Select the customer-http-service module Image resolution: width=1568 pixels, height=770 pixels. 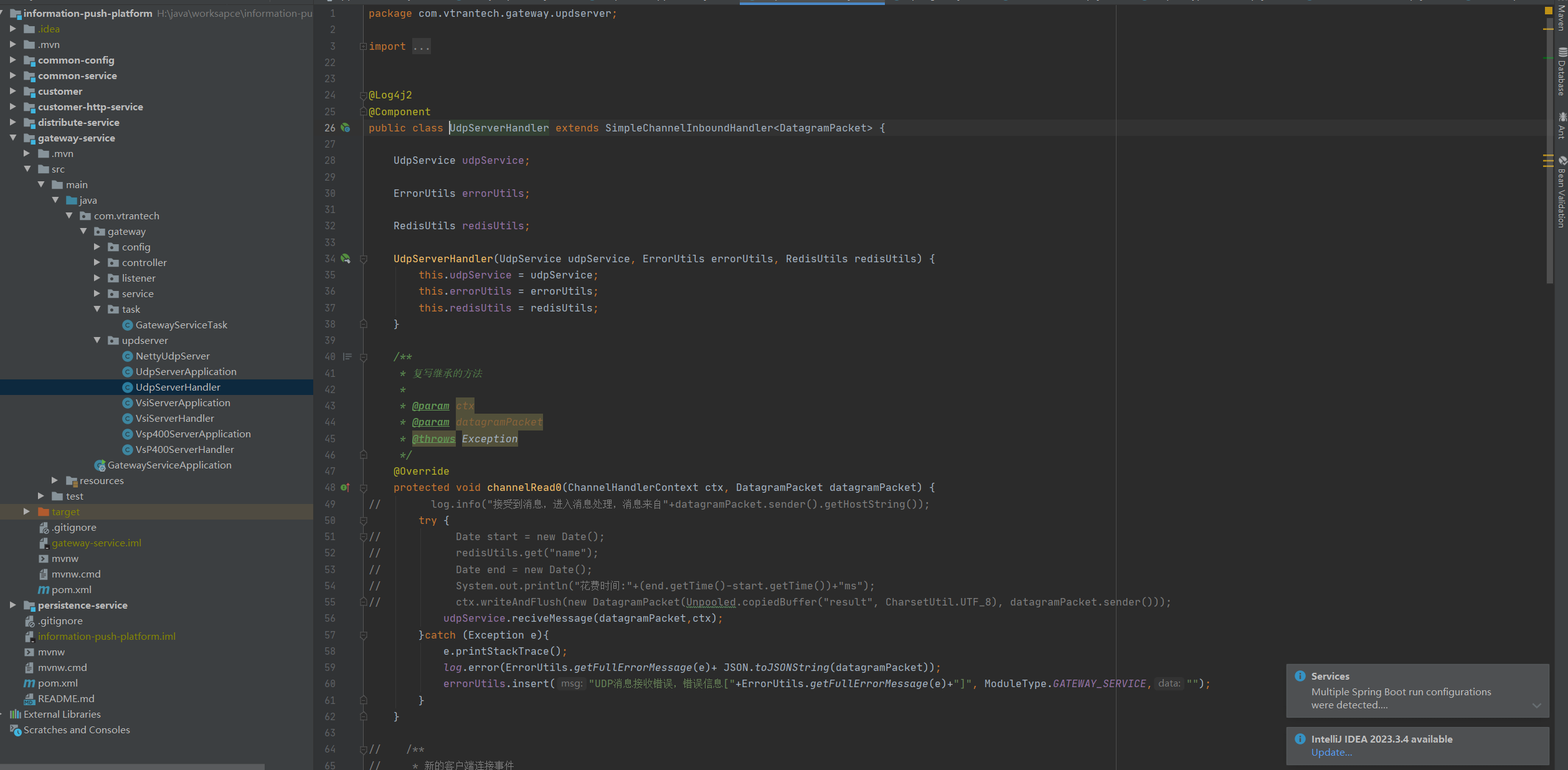pyautogui.click(x=90, y=107)
